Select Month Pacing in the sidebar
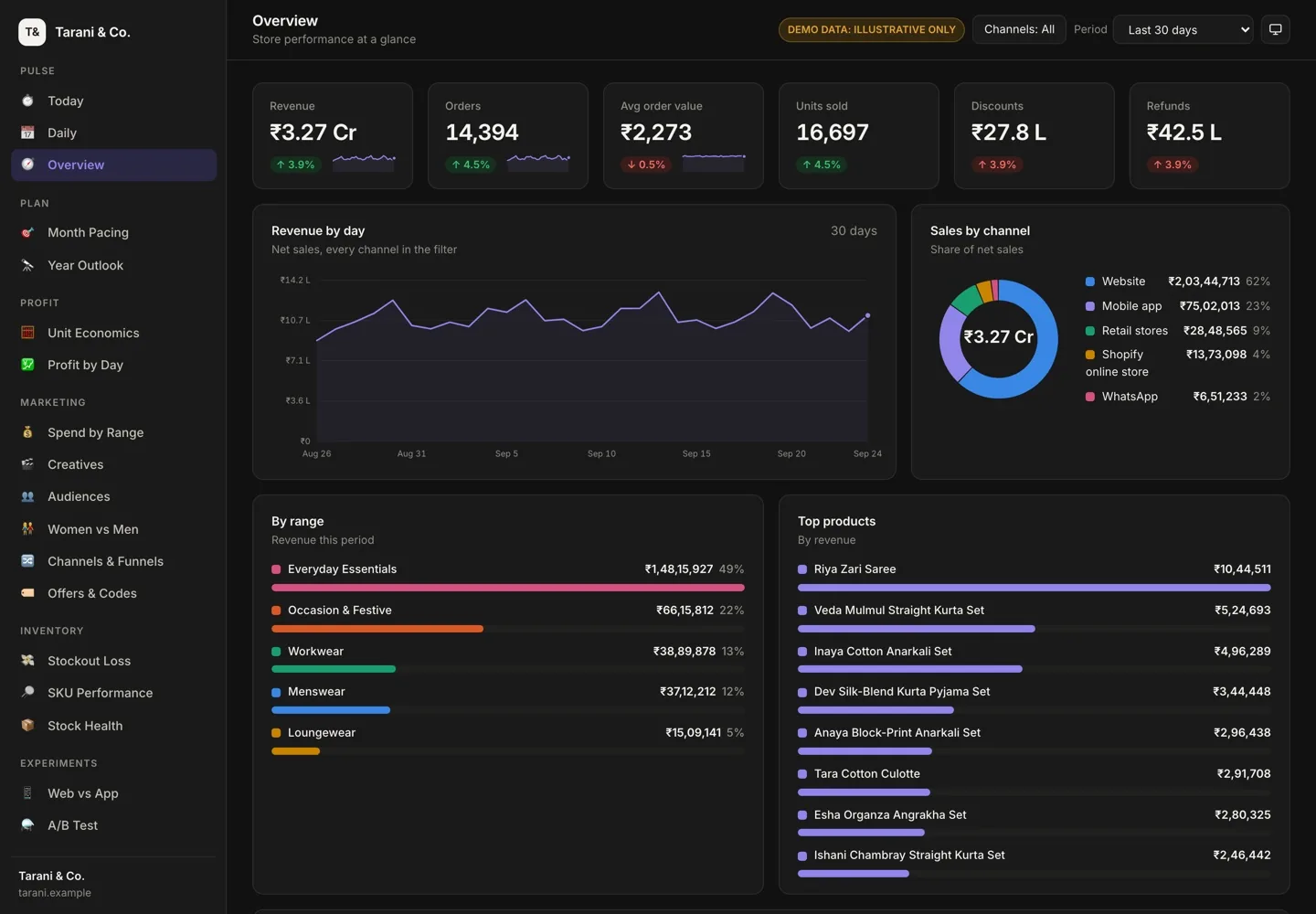This screenshot has width=1316, height=914. (113, 232)
